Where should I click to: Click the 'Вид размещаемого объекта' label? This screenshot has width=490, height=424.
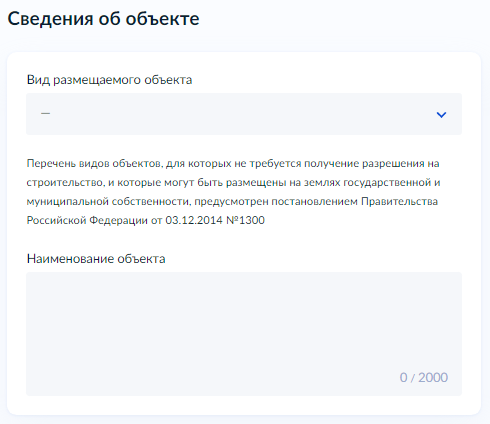109,80
